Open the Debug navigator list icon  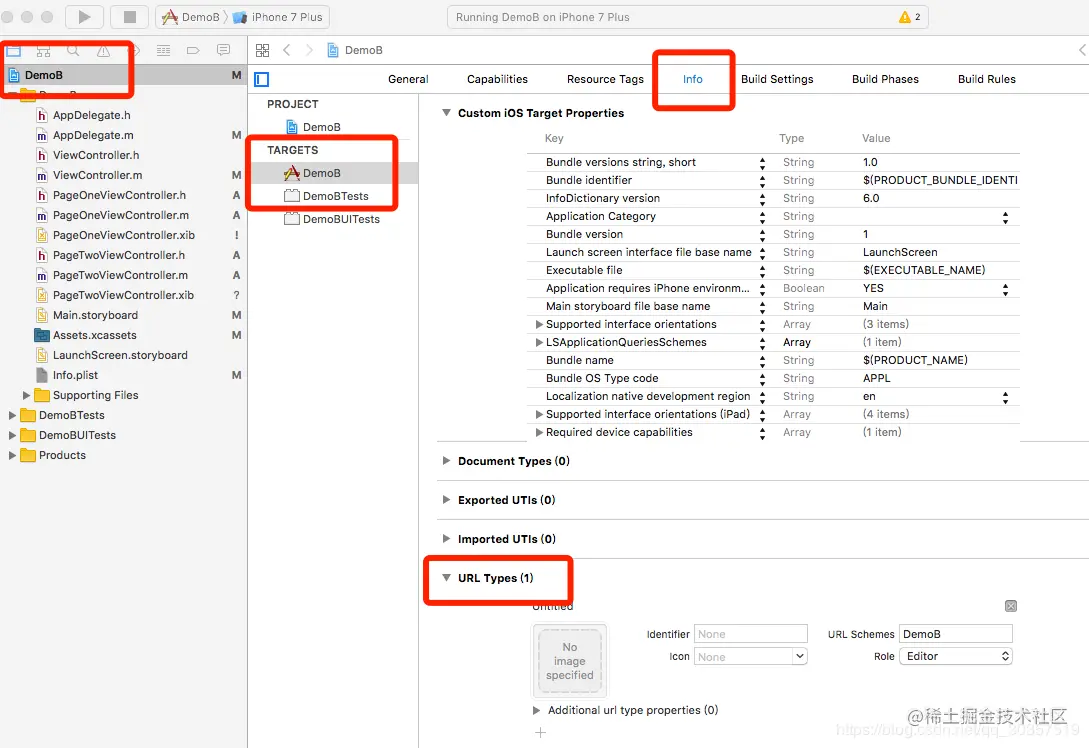pos(163,50)
